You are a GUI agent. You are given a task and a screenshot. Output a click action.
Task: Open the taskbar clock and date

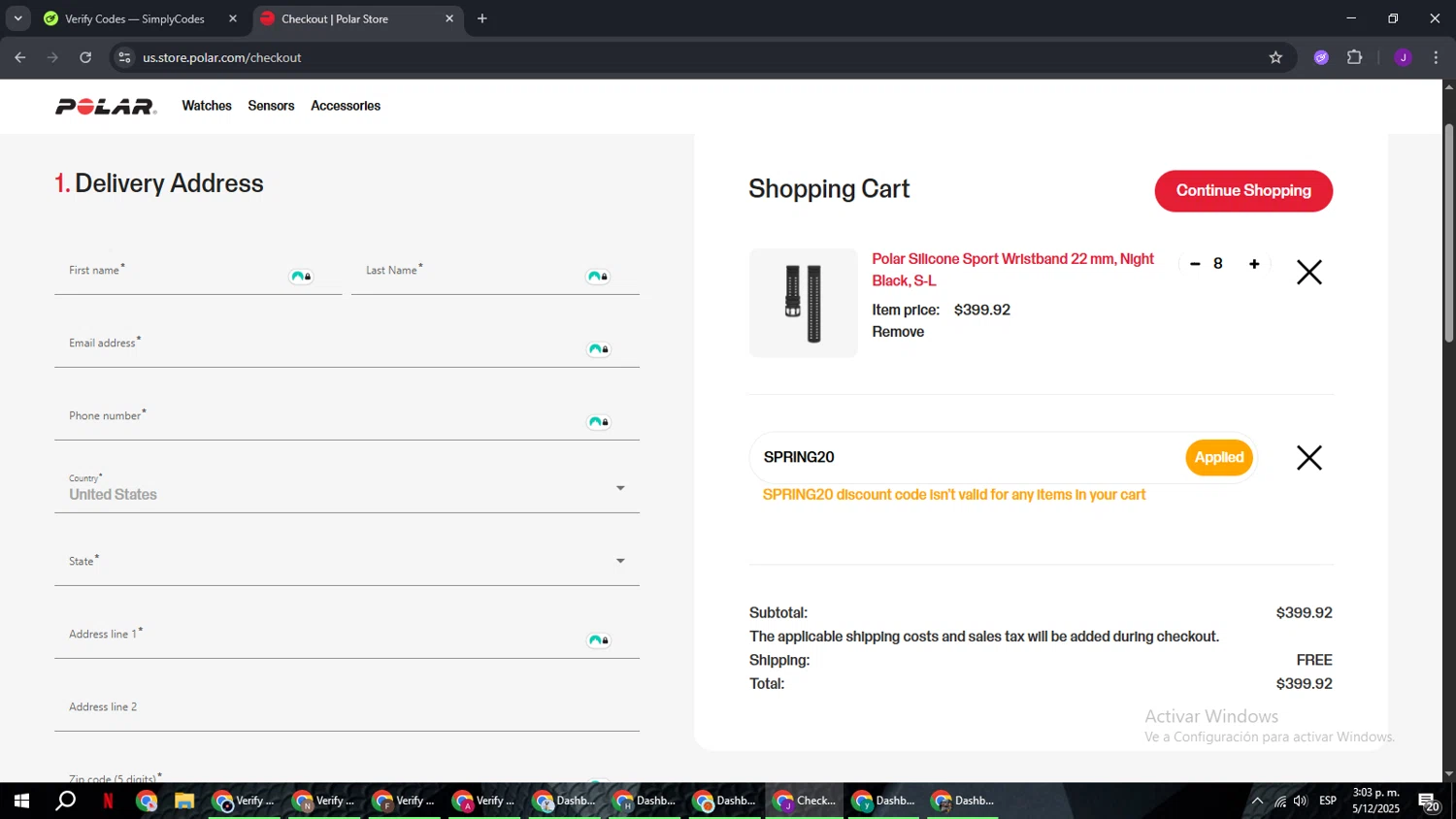click(x=1376, y=801)
